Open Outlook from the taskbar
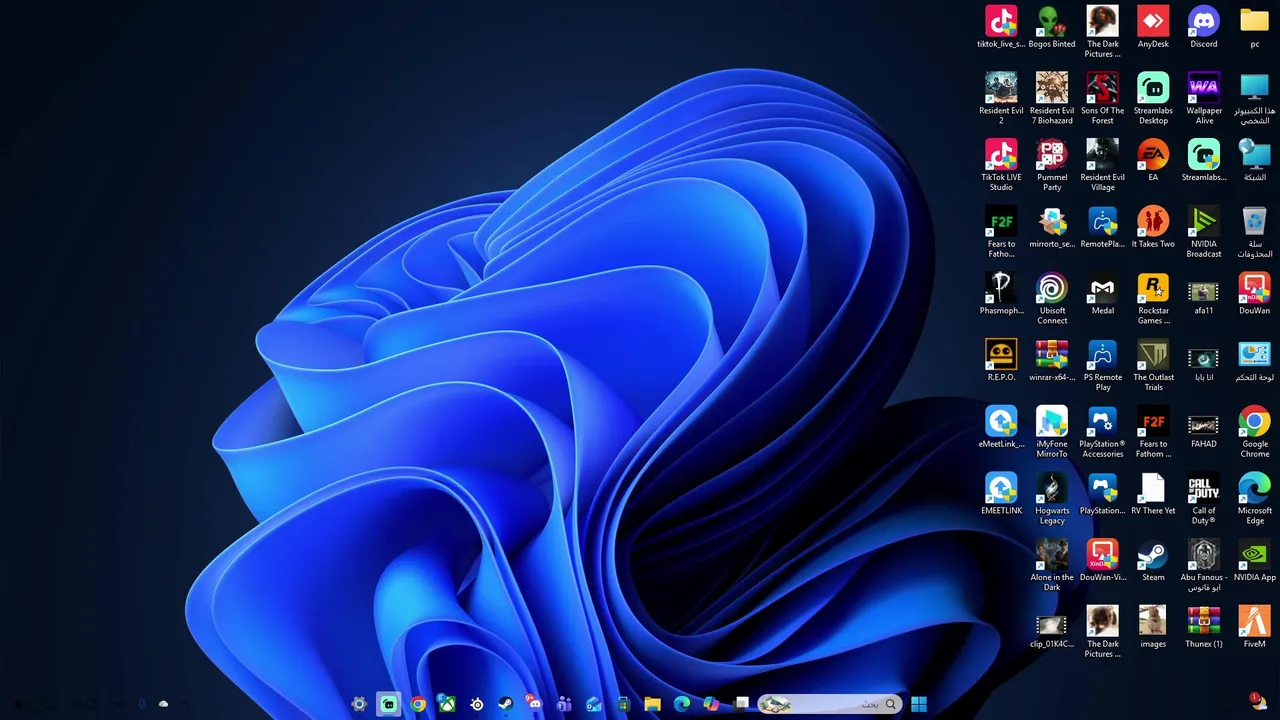 [x=593, y=704]
